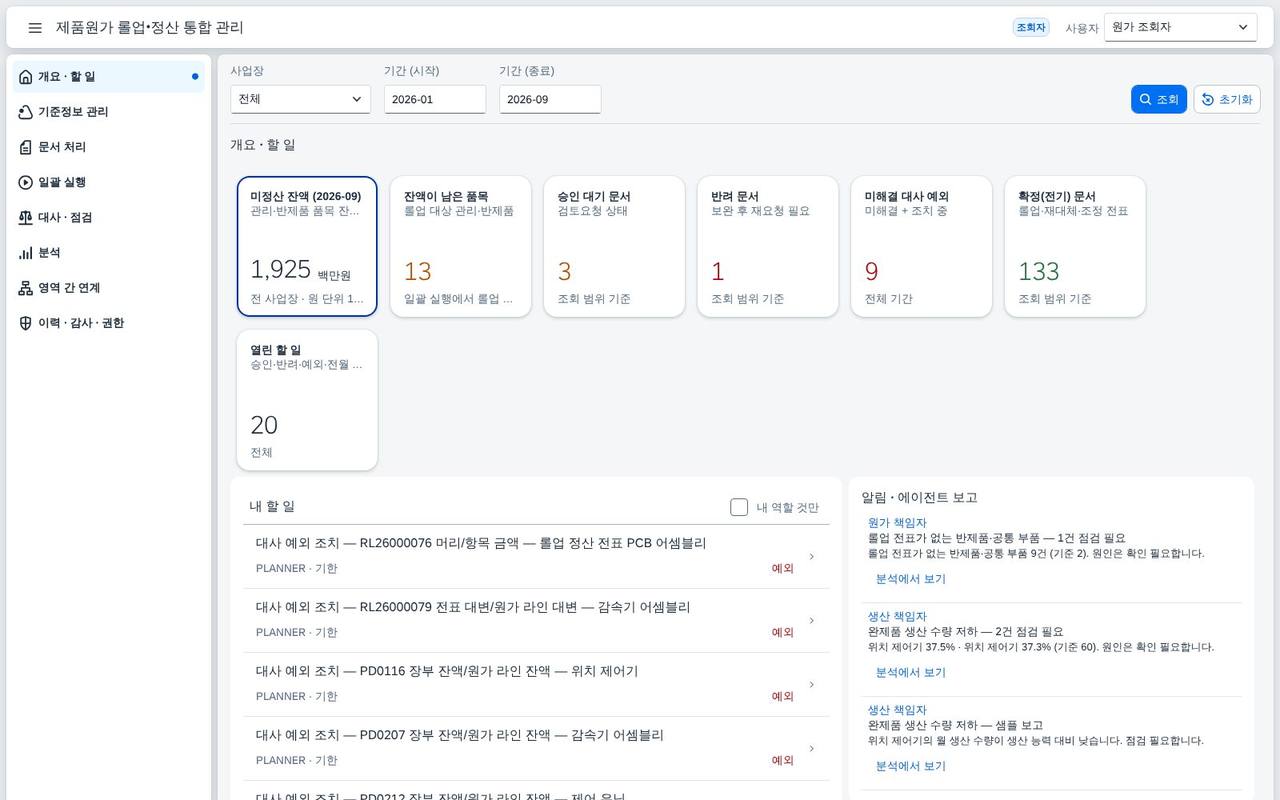Click the 기간 (시작) field 2026-01

(x=435, y=99)
